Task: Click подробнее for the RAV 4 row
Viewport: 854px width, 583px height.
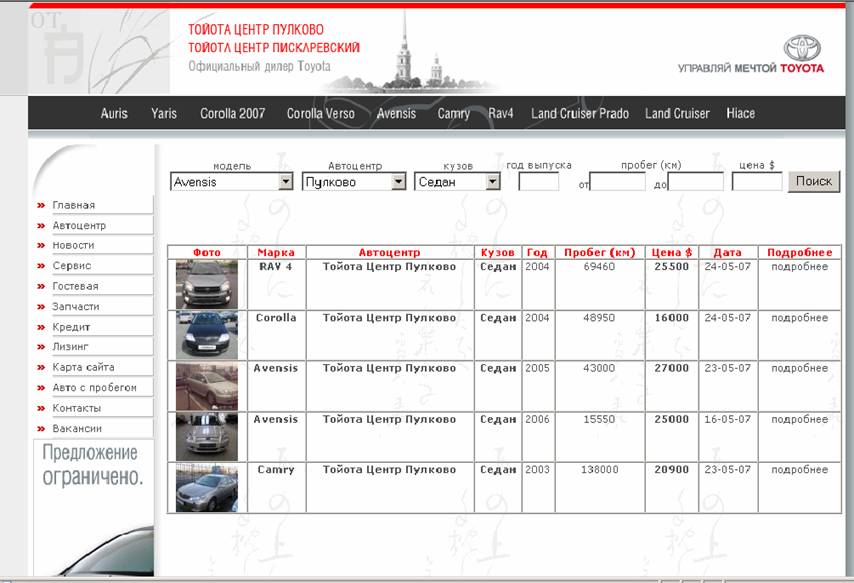Action: (800, 267)
